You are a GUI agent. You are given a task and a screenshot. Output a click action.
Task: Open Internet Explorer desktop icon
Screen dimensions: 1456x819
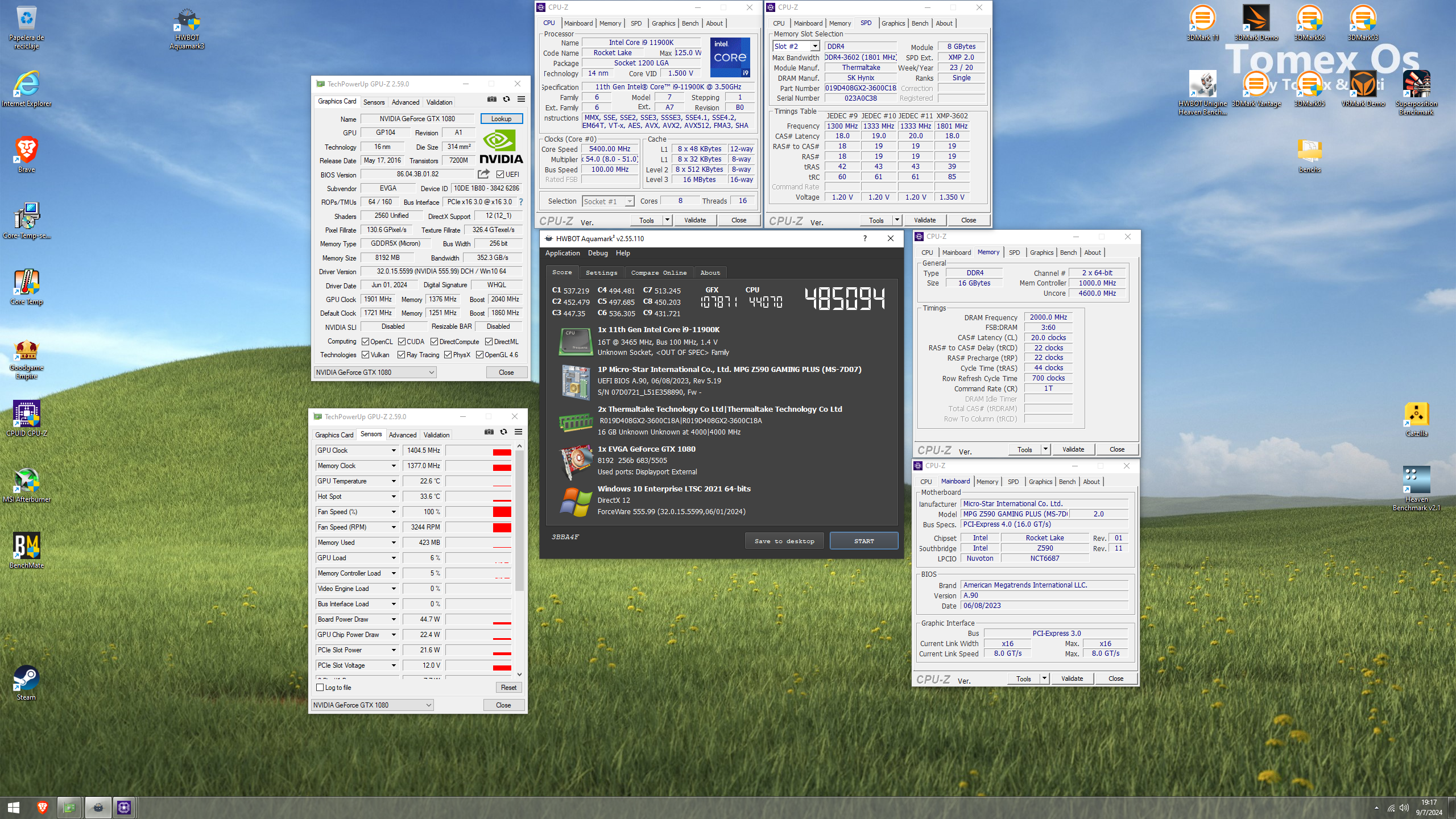(27, 89)
